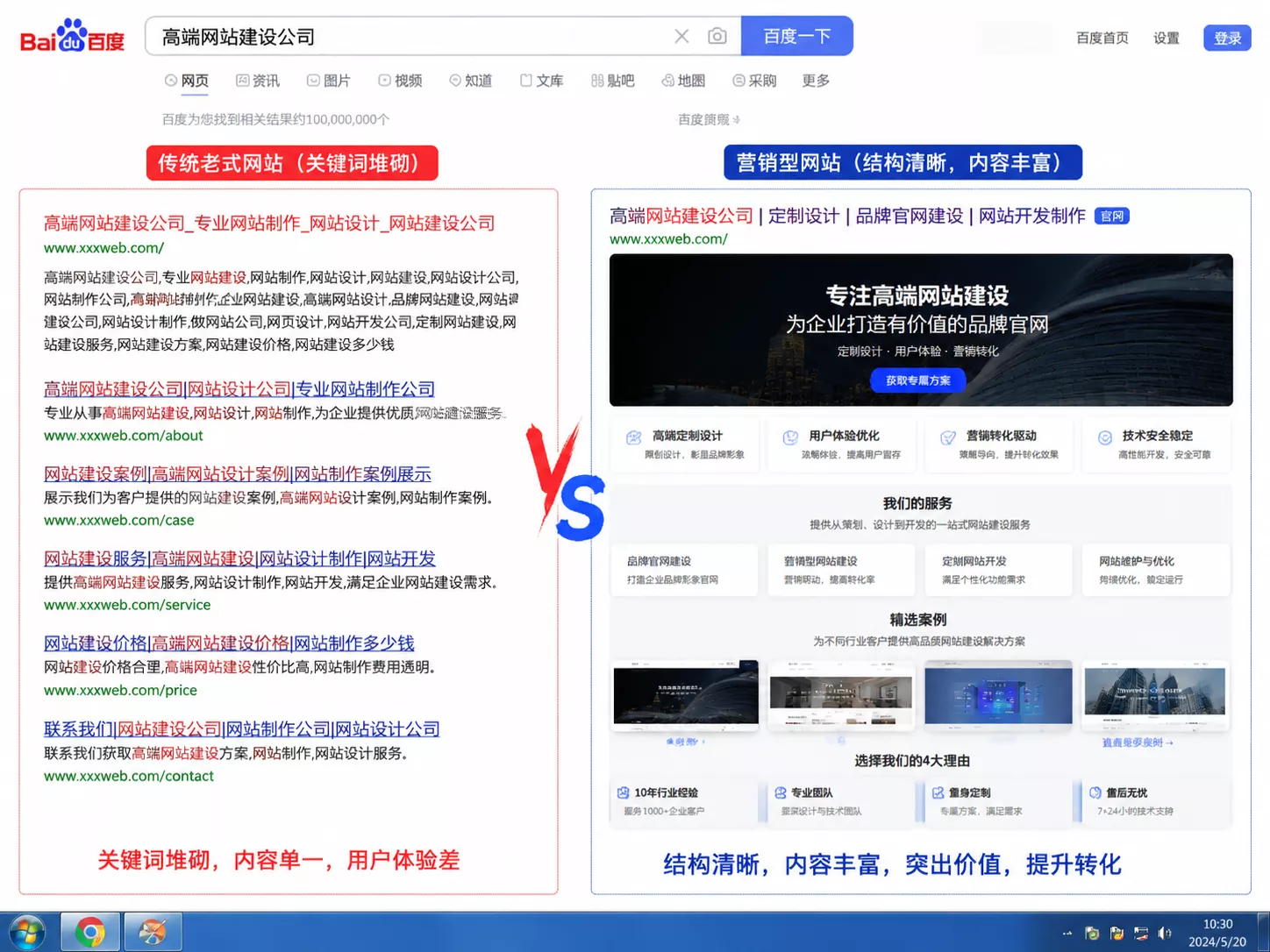
Task: Click the 获取专属方案 banner button
Action: coord(917,380)
